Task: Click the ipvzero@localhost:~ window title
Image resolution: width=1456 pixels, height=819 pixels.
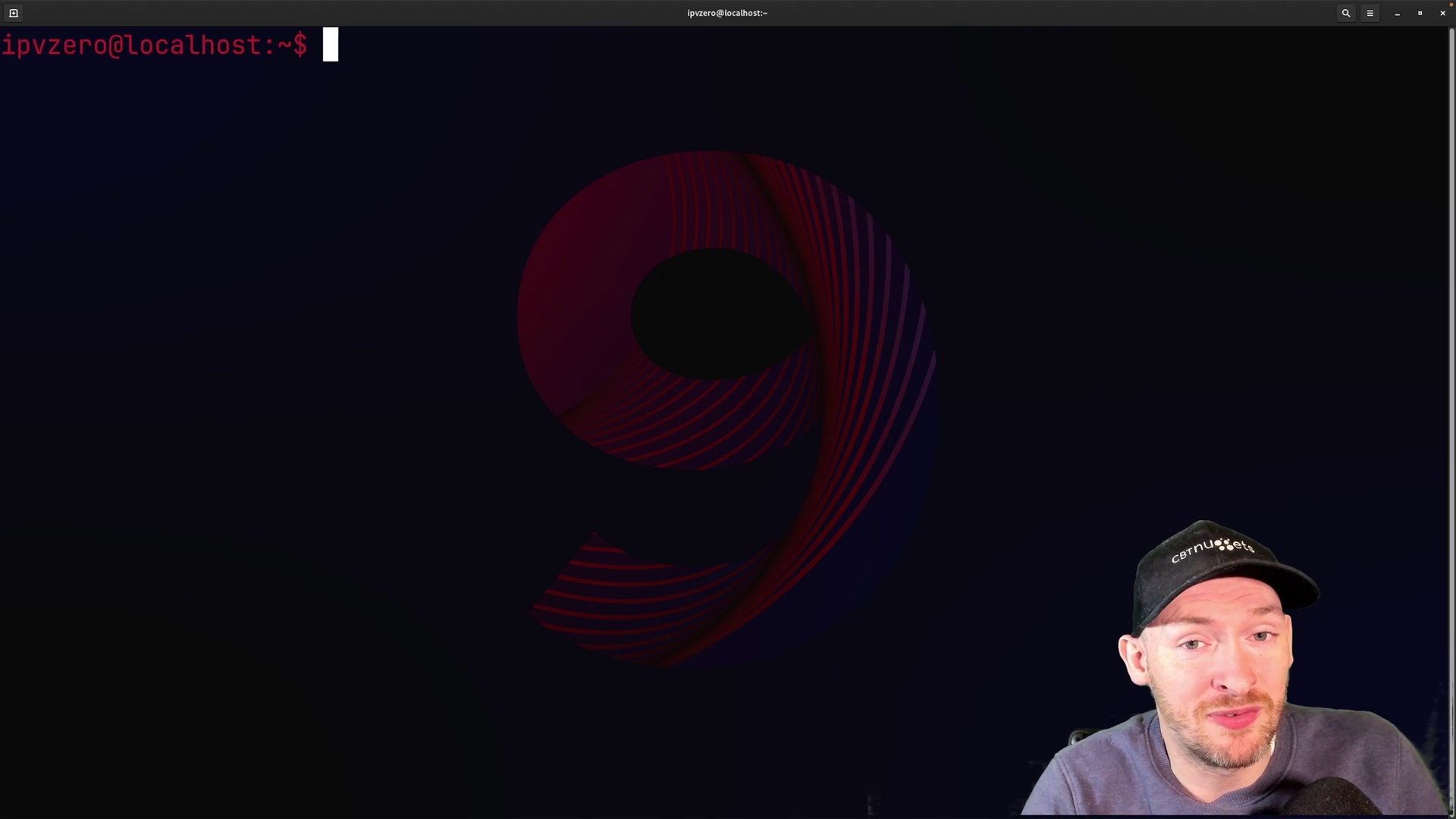Action: click(x=727, y=13)
